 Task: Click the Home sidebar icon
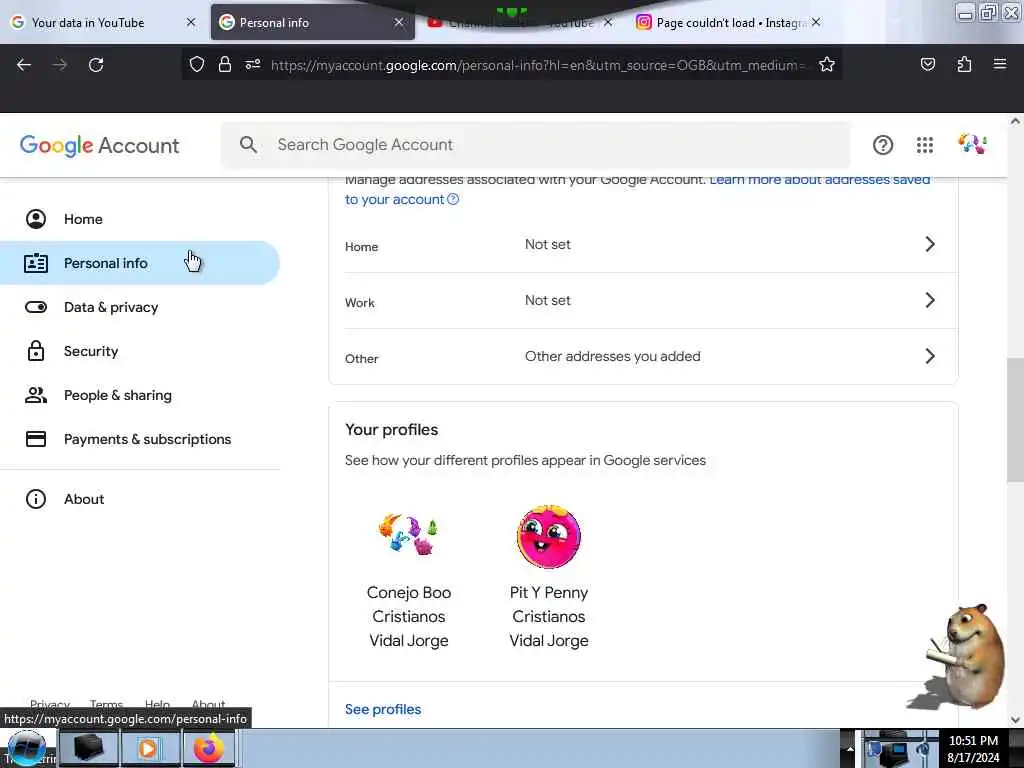[x=36, y=219]
